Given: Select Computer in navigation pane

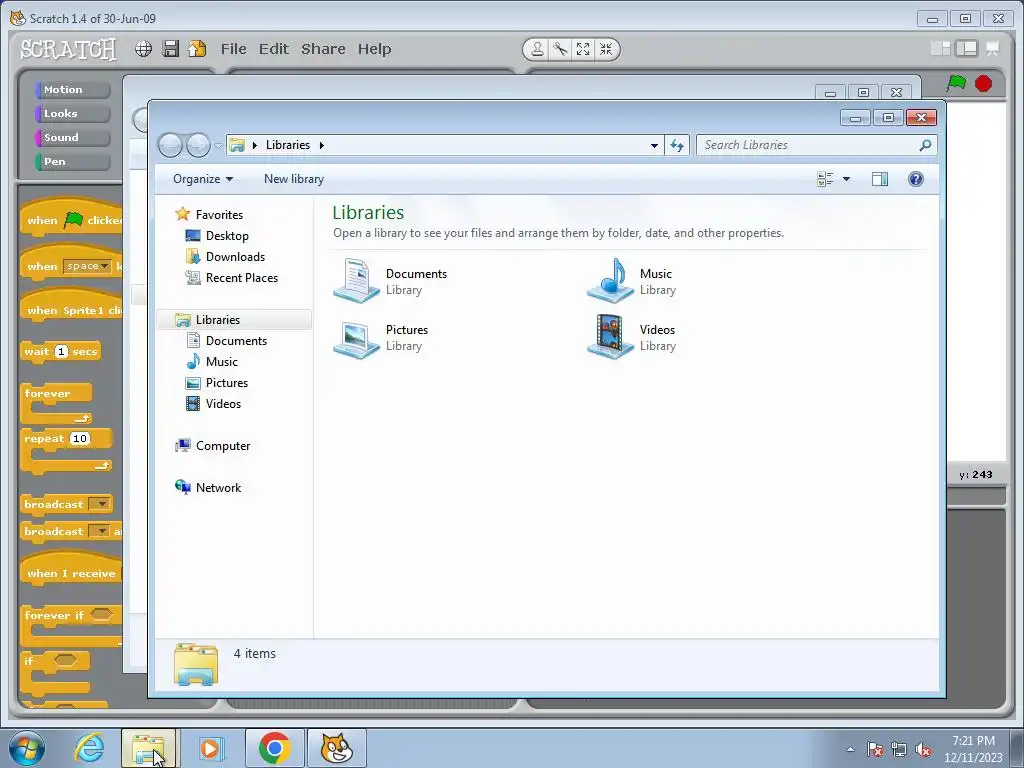Looking at the screenshot, I should [223, 446].
